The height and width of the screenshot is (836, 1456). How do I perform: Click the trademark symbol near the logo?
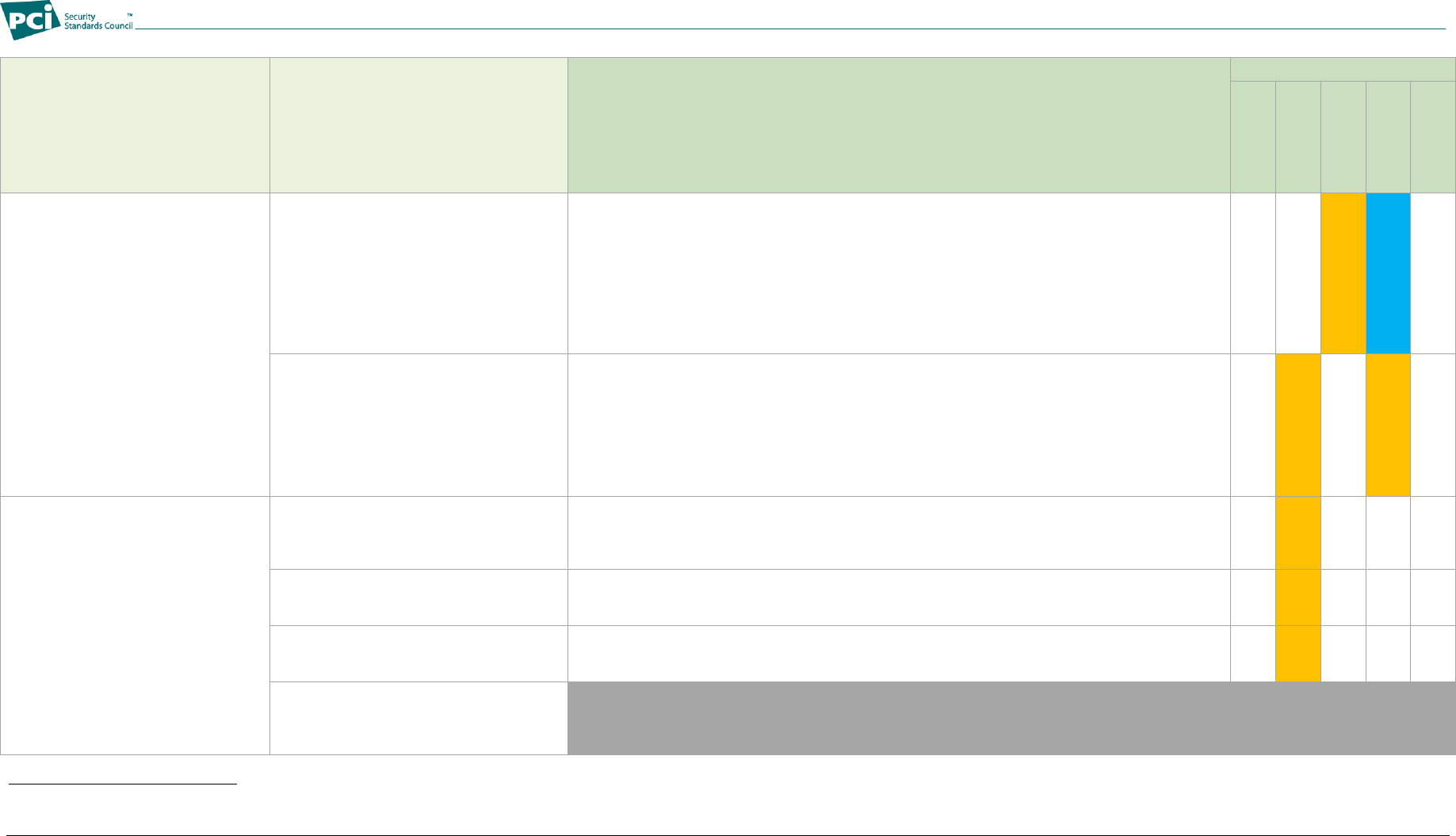[129, 15]
